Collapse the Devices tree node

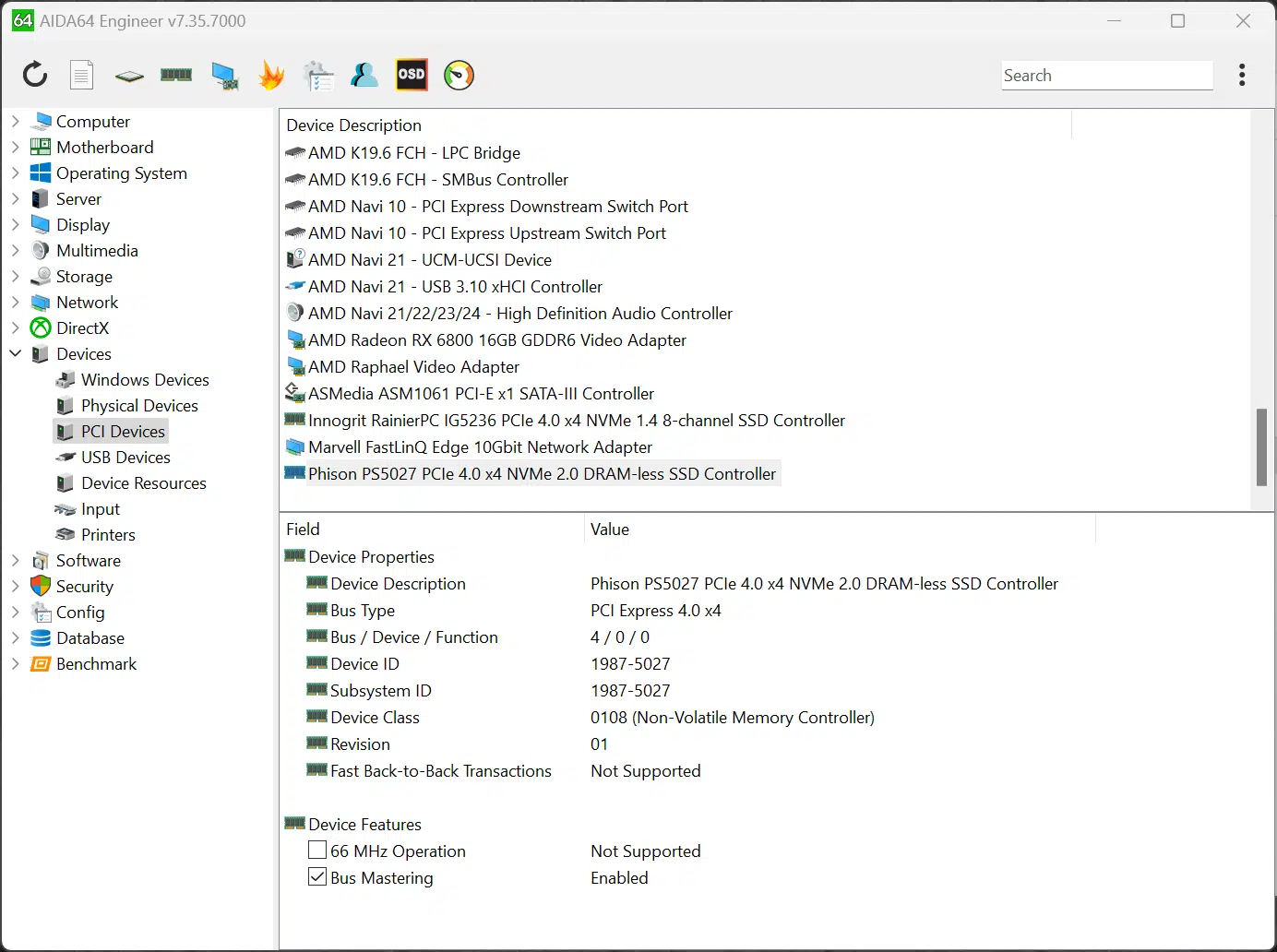pyautogui.click(x=16, y=353)
